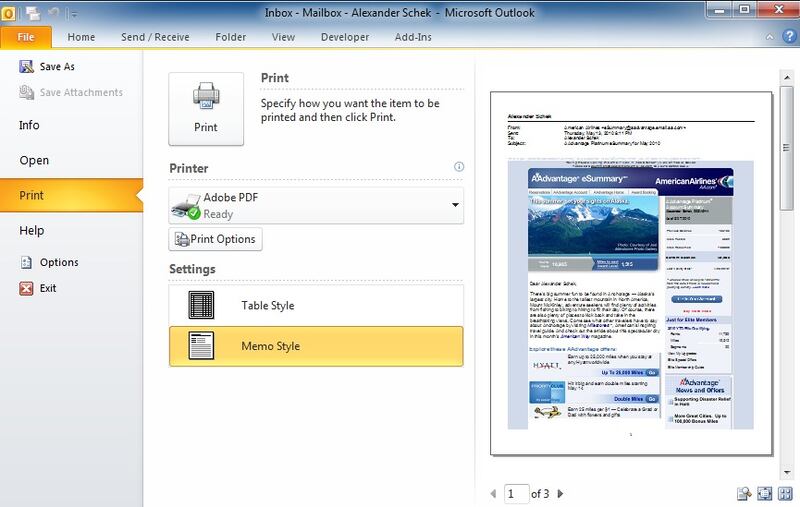Click the Actual Size zoom icon below preview
800x507 pixels.
[744, 493]
